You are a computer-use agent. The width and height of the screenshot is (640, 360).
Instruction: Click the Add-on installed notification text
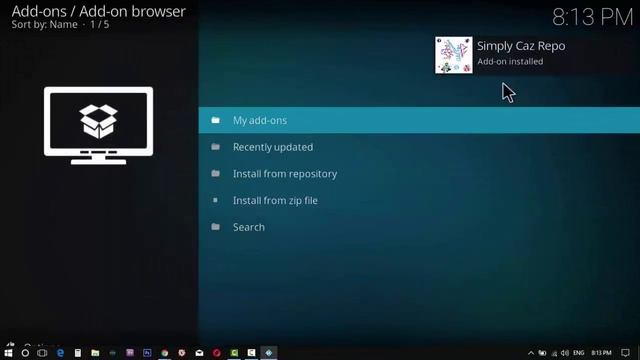click(x=510, y=62)
